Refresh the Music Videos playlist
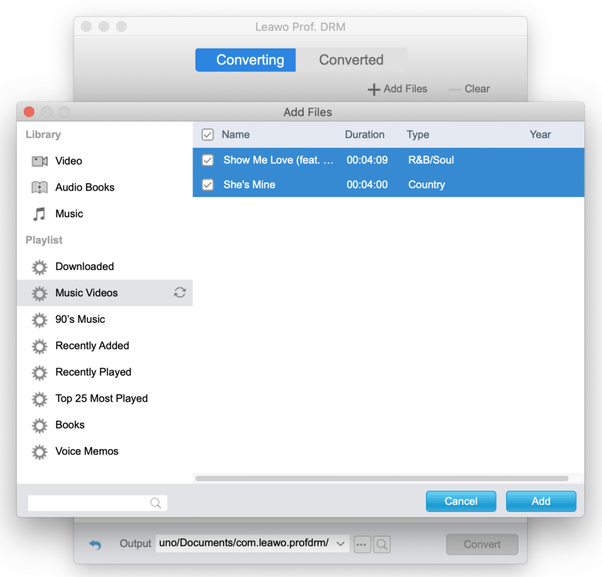Screen dimensions: 602x577 (x=180, y=293)
